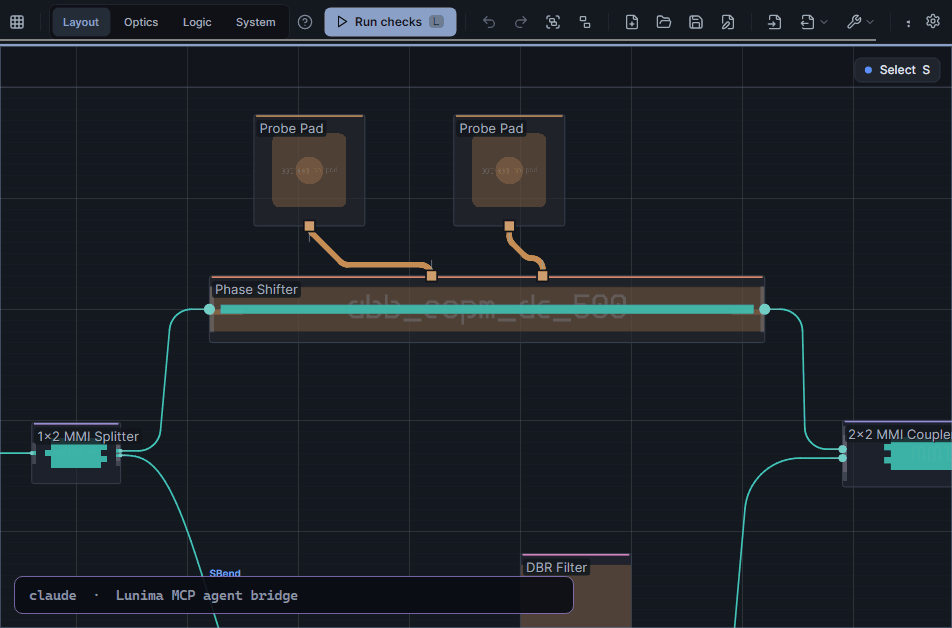Open the System tab

pyautogui.click(x=256, y=22)
